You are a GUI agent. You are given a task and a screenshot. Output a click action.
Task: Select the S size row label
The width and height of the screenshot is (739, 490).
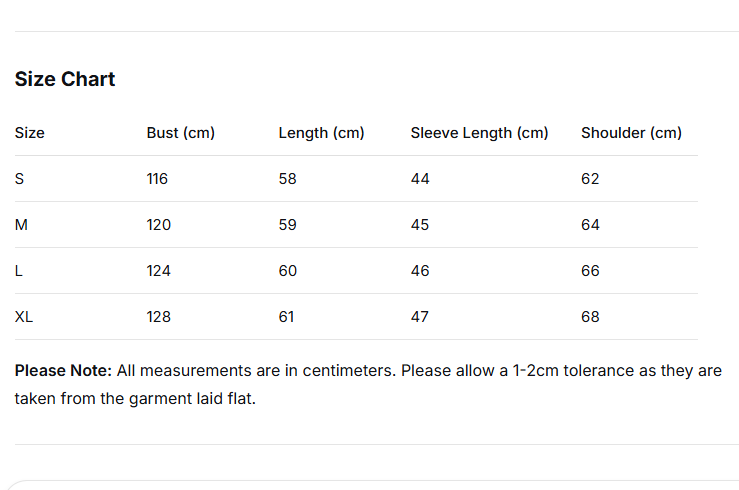[19, 179]
